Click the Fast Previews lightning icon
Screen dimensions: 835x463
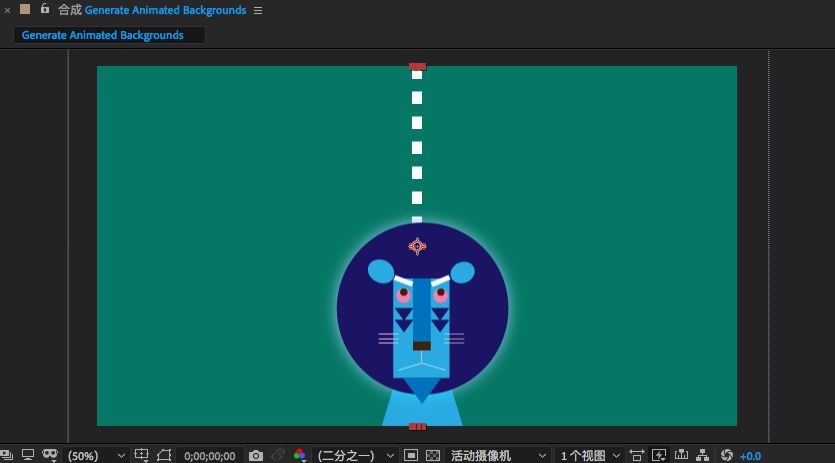click(x=659, y=455)
